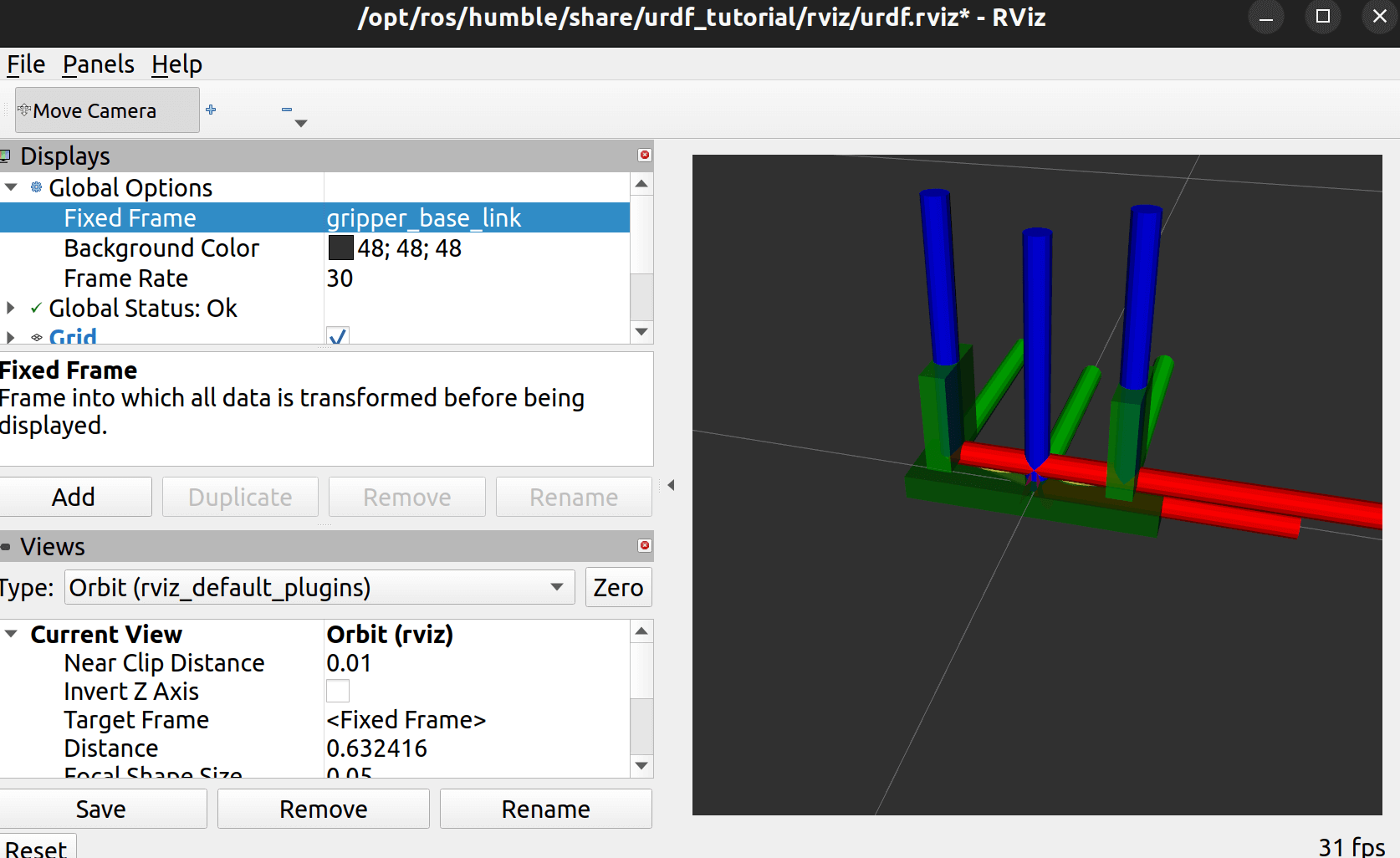The height and width of the screenshot is (858, 1400).
Task: Collapse the Global Options tree section
Action: 12,187
